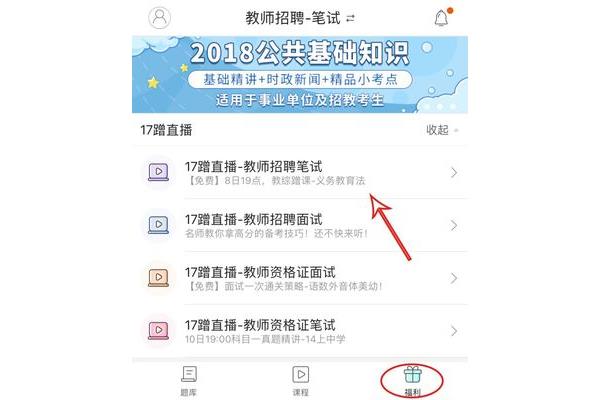Viewport: 600px width, 400px height.
Task: Open 17蹭直播-教师招聘笔试 item
Action: point(300,173)
